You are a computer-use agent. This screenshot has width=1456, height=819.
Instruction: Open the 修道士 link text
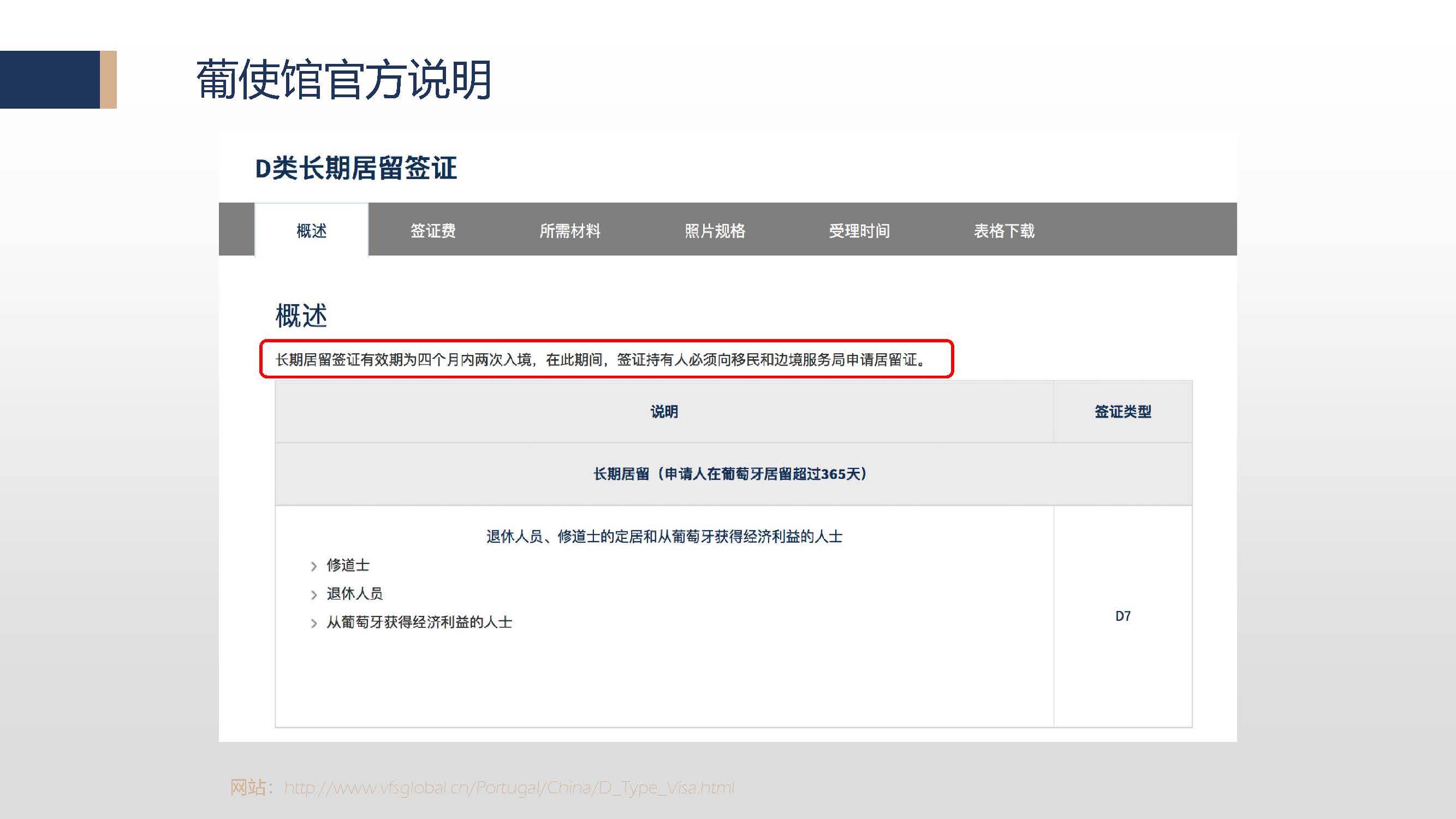coord(348,565)
